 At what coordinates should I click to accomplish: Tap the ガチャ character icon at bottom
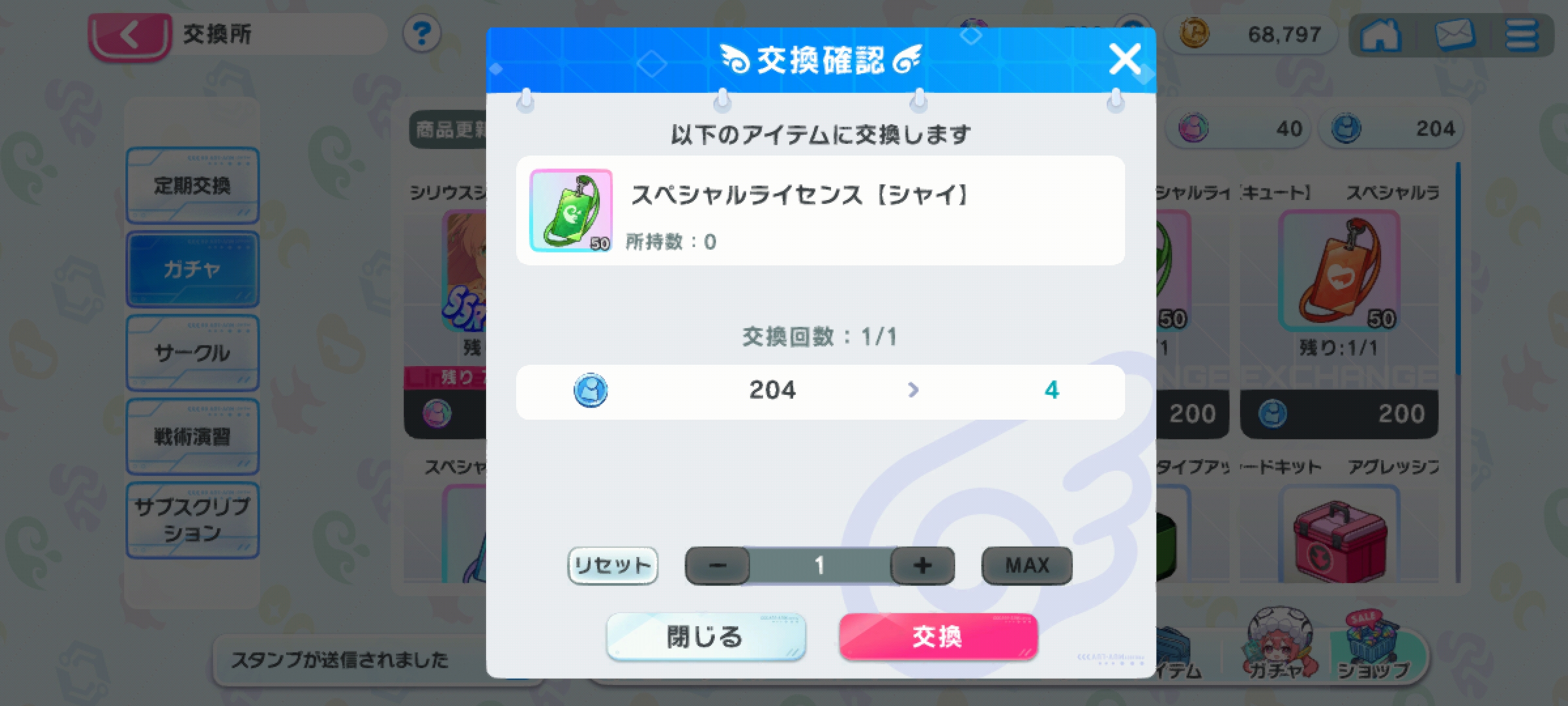tap(1279, 643)
